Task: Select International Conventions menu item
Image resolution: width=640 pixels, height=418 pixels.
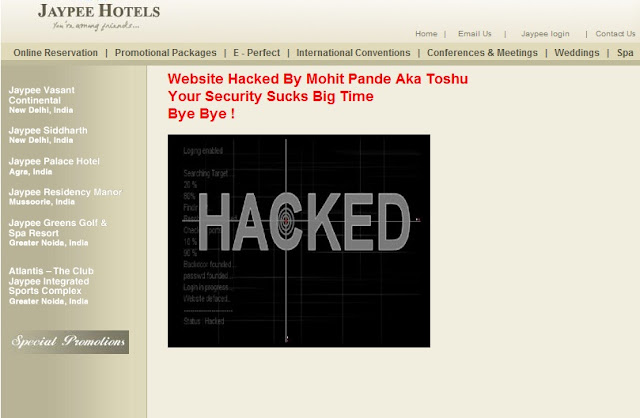Action: click(x=353, y=53)
